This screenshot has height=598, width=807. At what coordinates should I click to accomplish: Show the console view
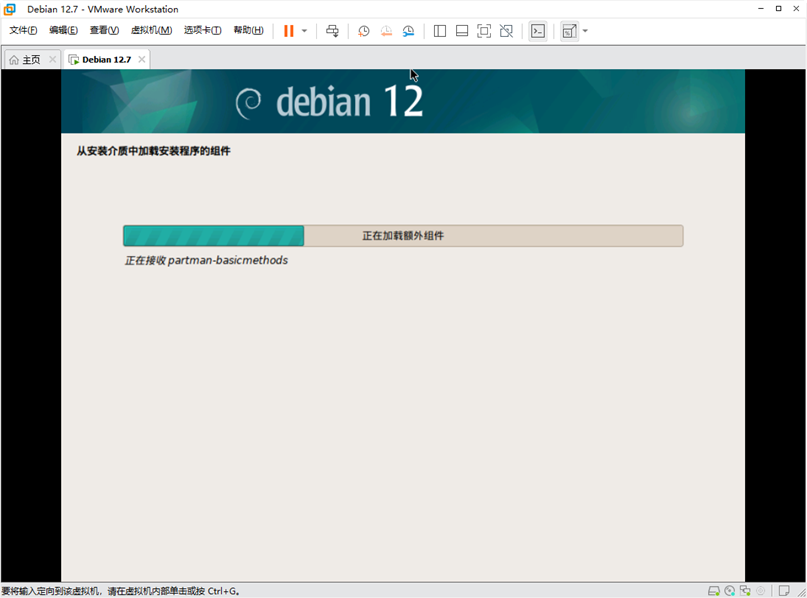tap(538, 31)
